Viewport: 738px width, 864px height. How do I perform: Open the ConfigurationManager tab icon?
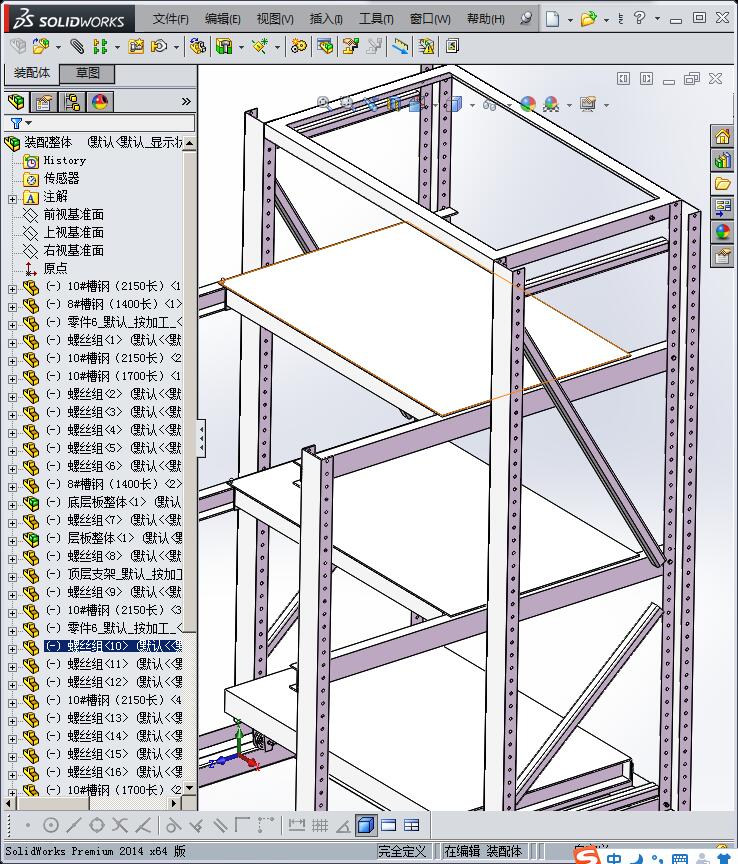72,102
